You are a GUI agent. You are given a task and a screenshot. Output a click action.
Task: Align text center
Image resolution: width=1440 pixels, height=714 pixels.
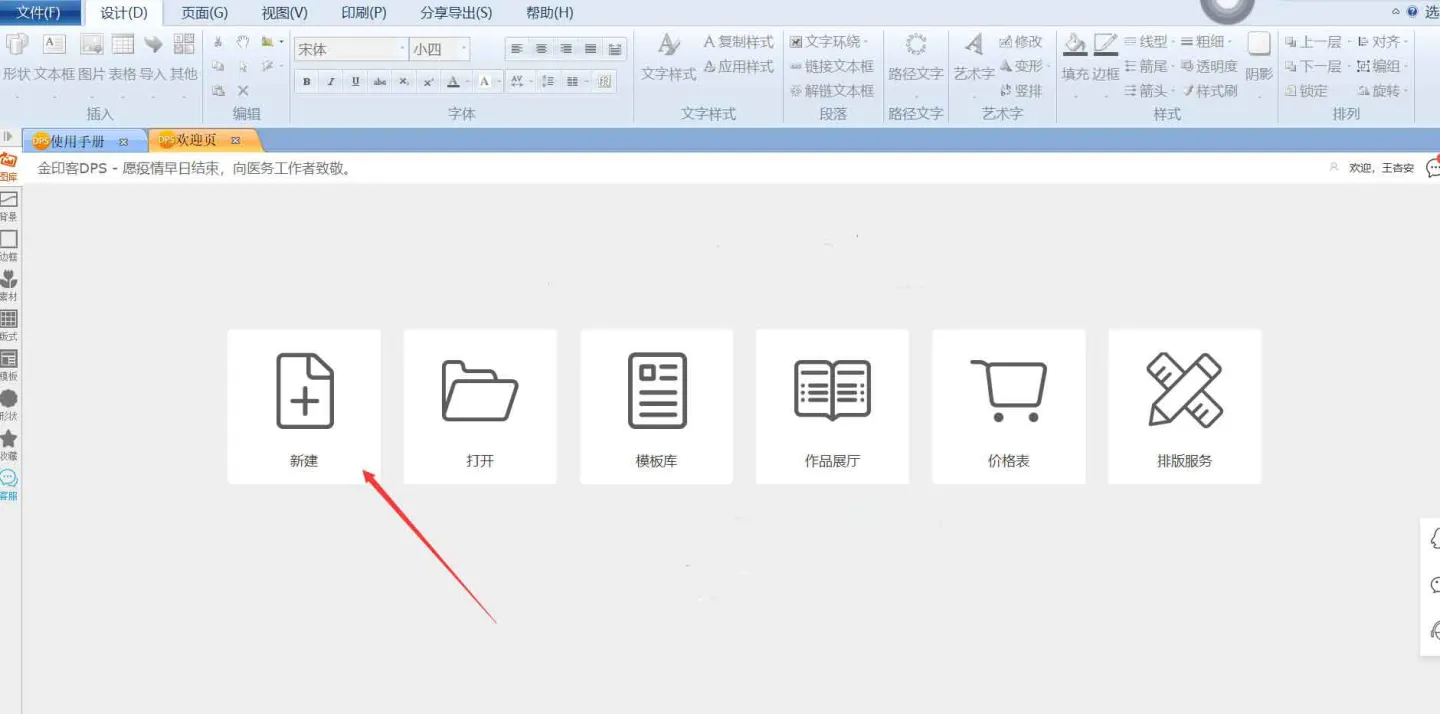click(x=541, y=48)
